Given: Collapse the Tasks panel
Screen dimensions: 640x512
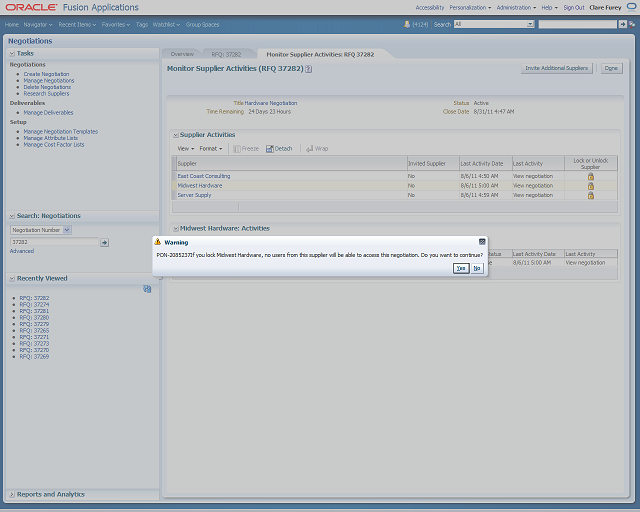Looking at the screenshot, I should 12,53.
